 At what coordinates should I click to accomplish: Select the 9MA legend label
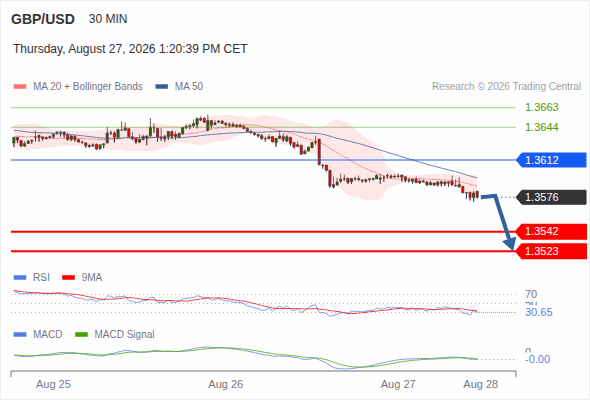[x=92, y=278]
